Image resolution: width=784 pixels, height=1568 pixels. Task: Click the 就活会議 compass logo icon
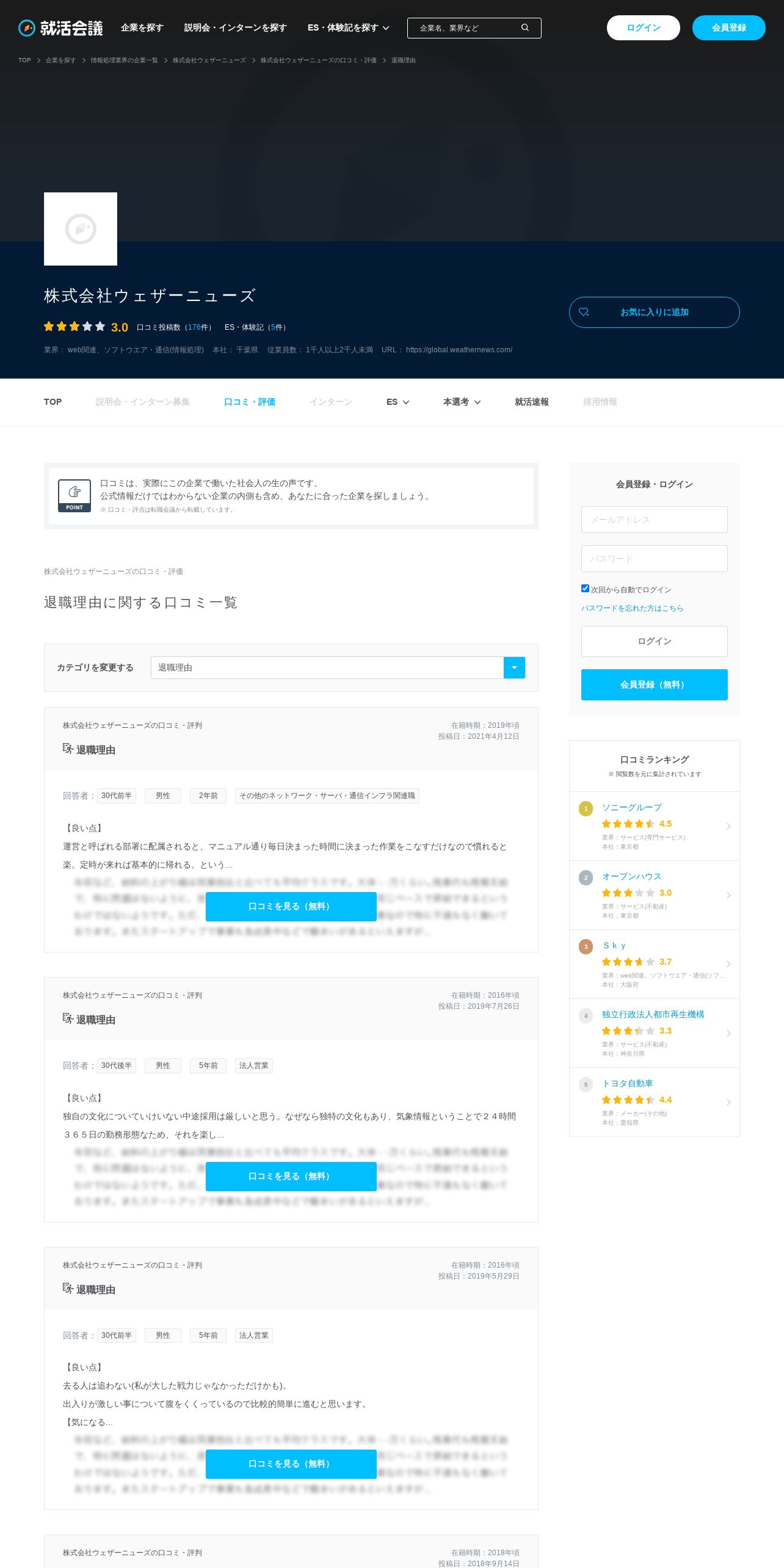[x=27, y=27]
